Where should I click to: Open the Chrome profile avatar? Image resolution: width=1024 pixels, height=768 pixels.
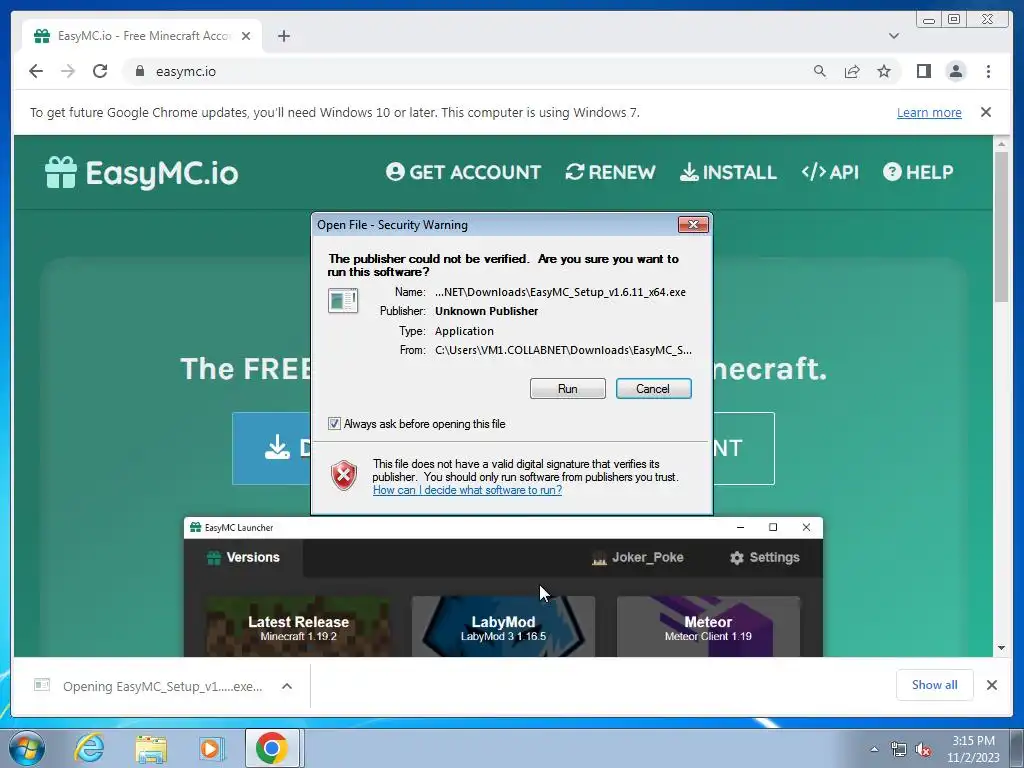click(x=956, y=71)
